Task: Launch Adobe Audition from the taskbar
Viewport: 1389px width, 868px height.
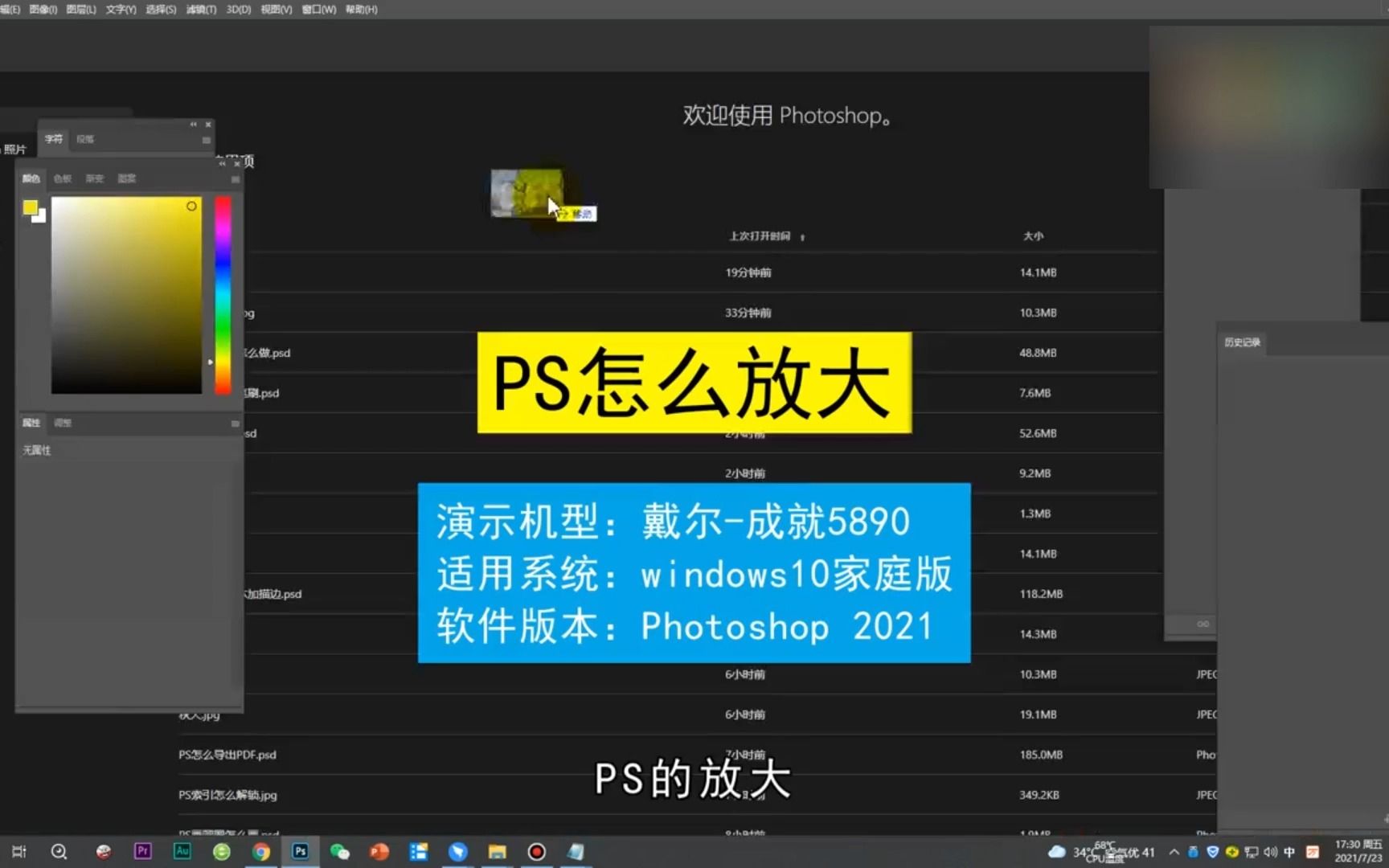Action: (182, 851)
